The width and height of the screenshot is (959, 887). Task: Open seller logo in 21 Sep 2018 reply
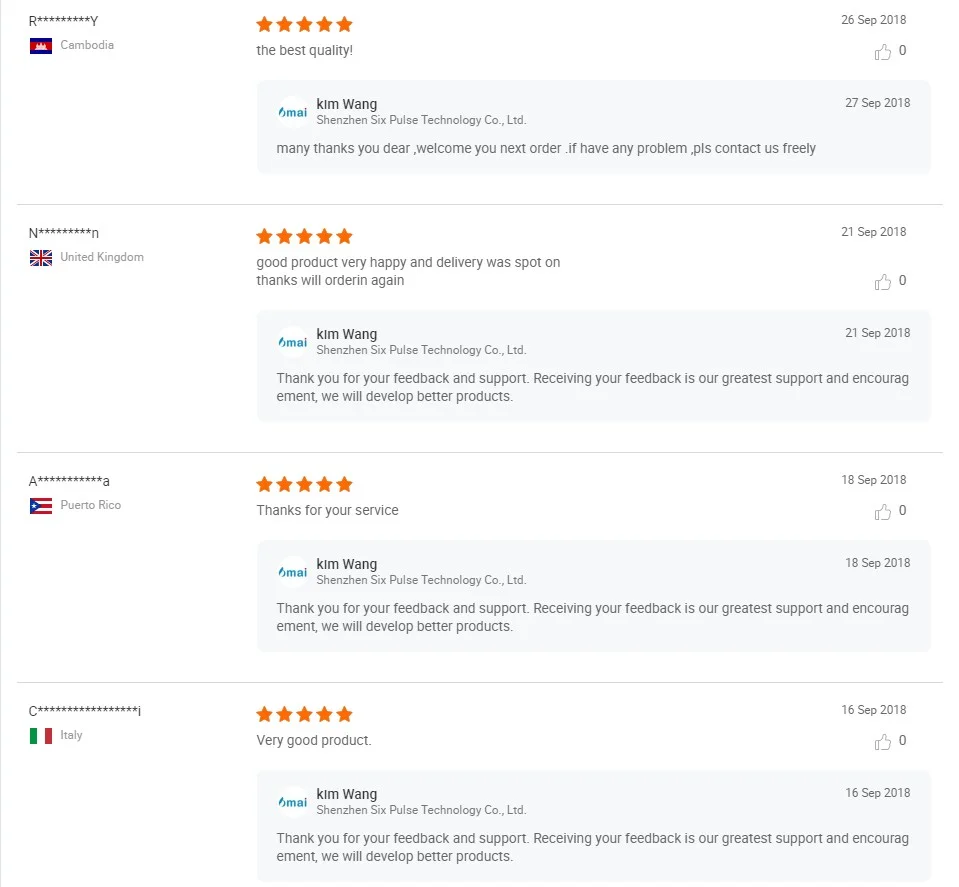(x=293, y=342)
